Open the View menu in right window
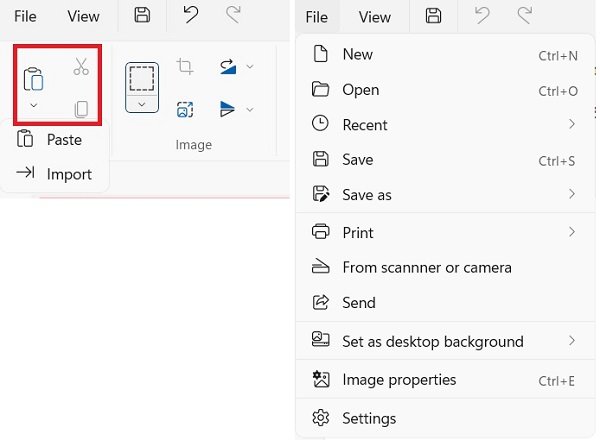The image size is (600, 440). [x=375, y=17]
